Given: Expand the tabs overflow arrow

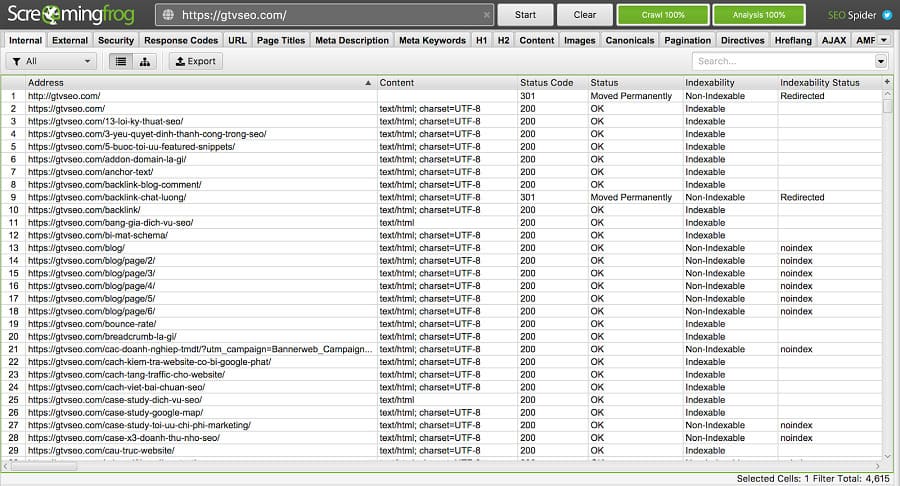Looking at the screenshot, I should coord(884,40).
